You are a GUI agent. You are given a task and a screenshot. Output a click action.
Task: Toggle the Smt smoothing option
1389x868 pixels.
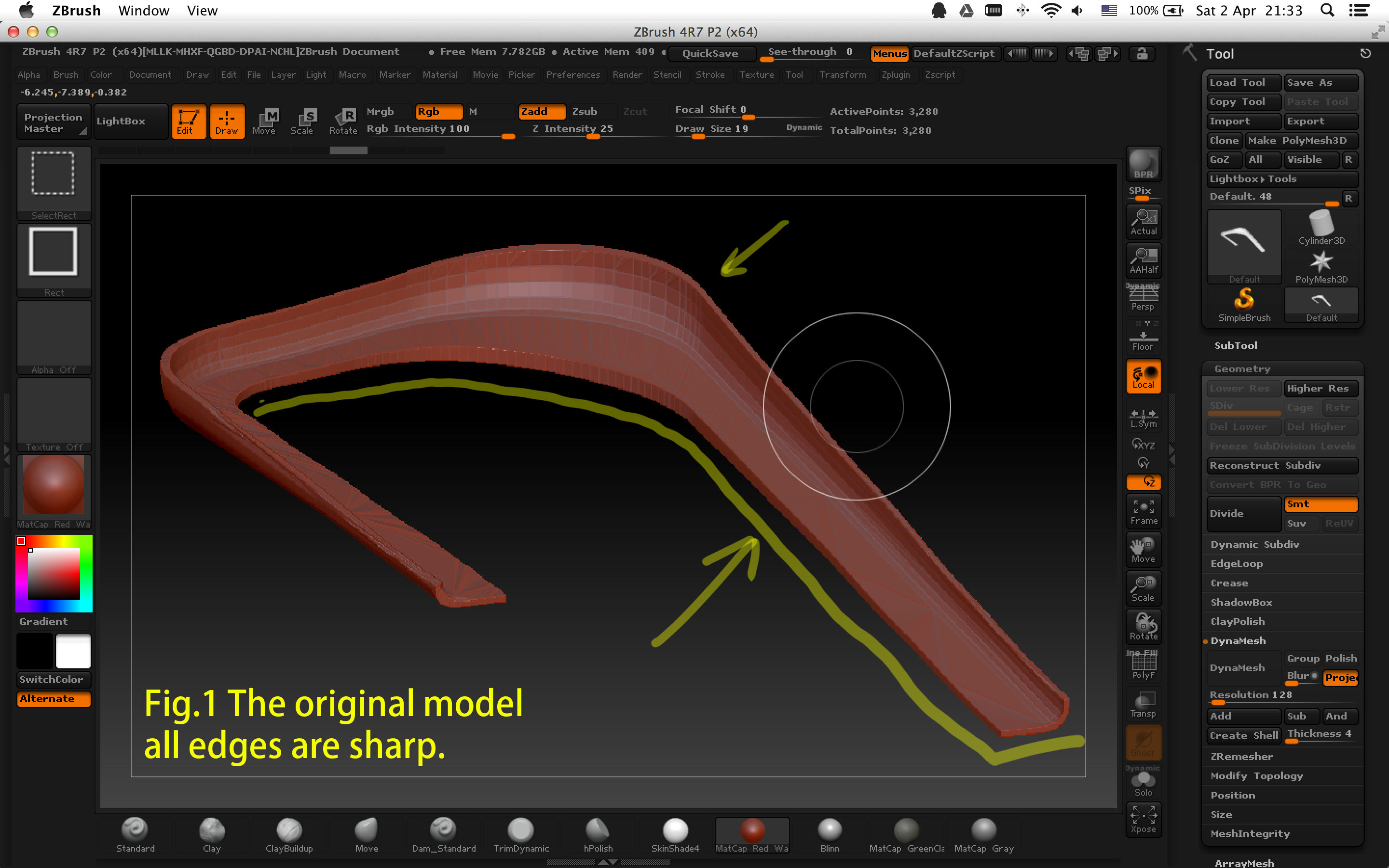coord(1321,504)
